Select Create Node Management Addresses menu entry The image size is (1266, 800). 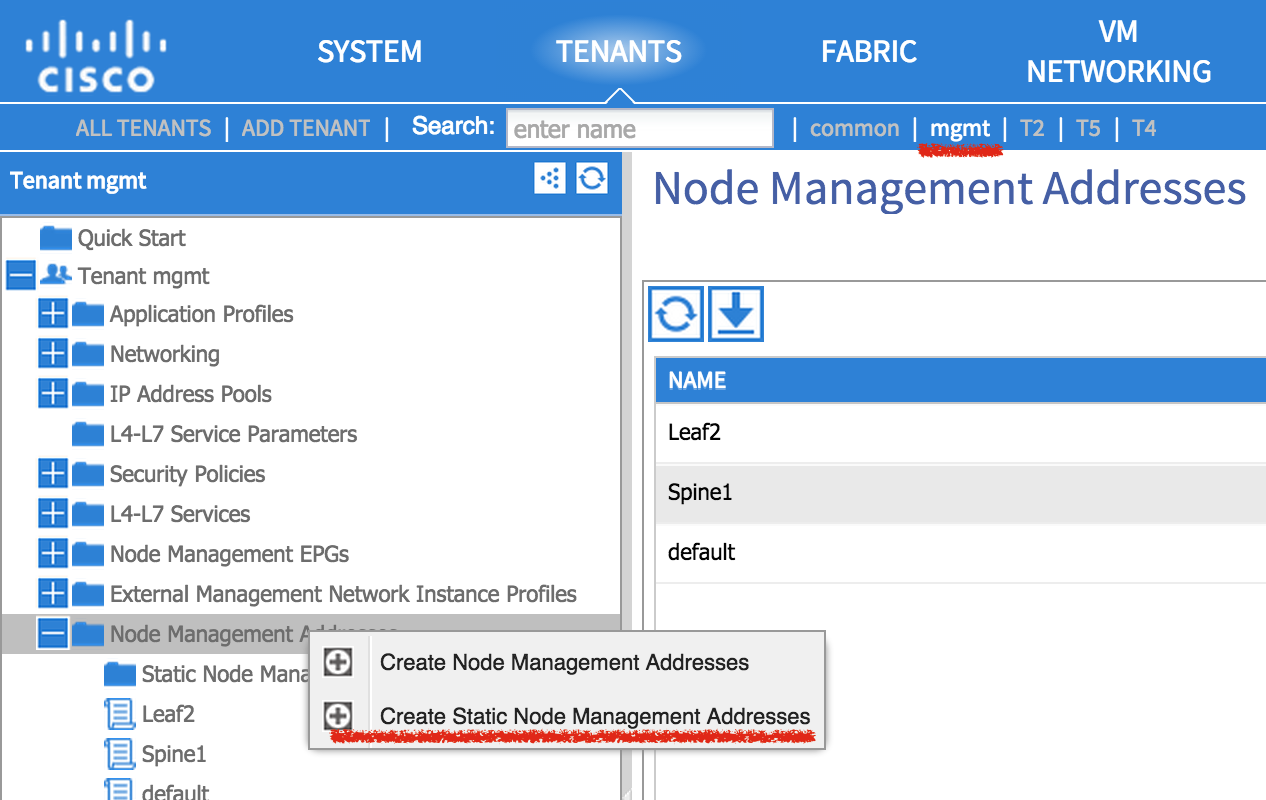pos(564,662)
